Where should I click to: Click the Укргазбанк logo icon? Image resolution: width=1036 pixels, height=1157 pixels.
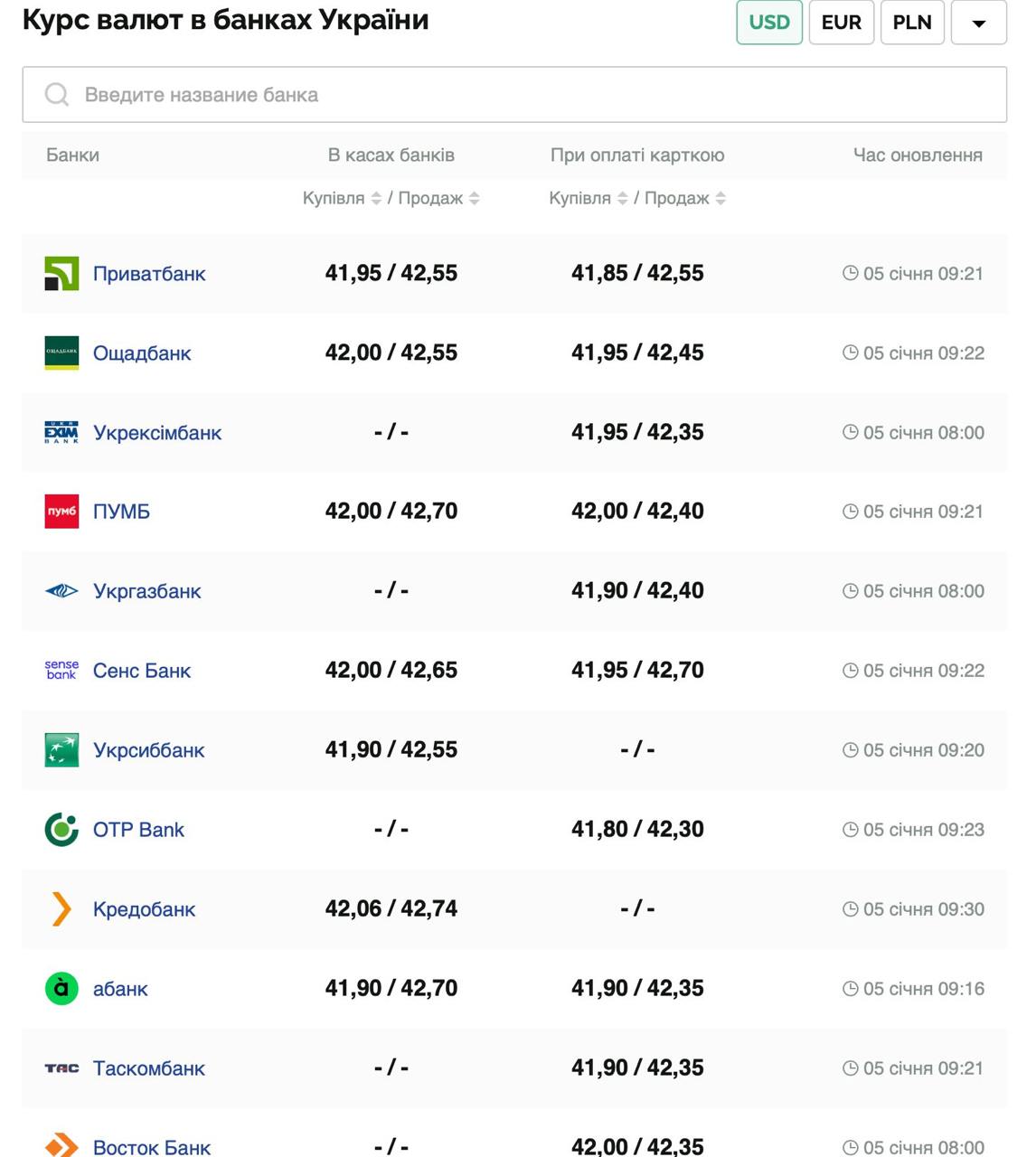[x=61, y=591]
